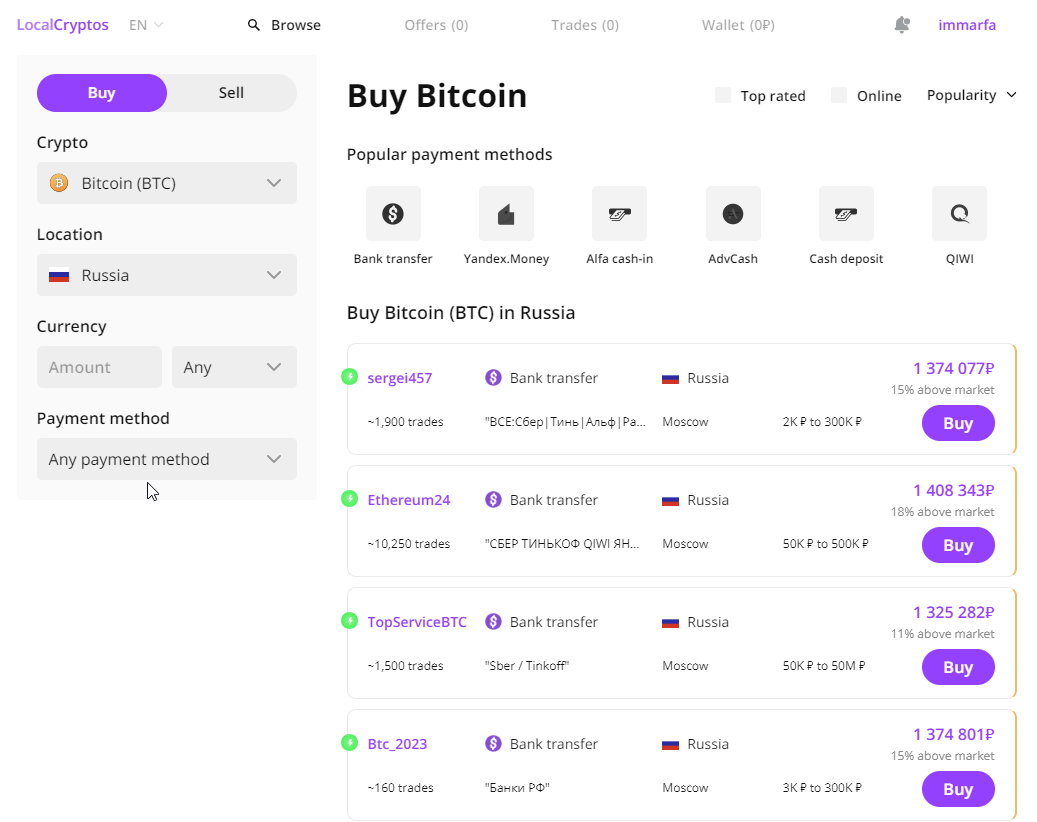Click the Amount input field
The height and width of the screenshot is (822, 1037).
[x=99, y=367]
